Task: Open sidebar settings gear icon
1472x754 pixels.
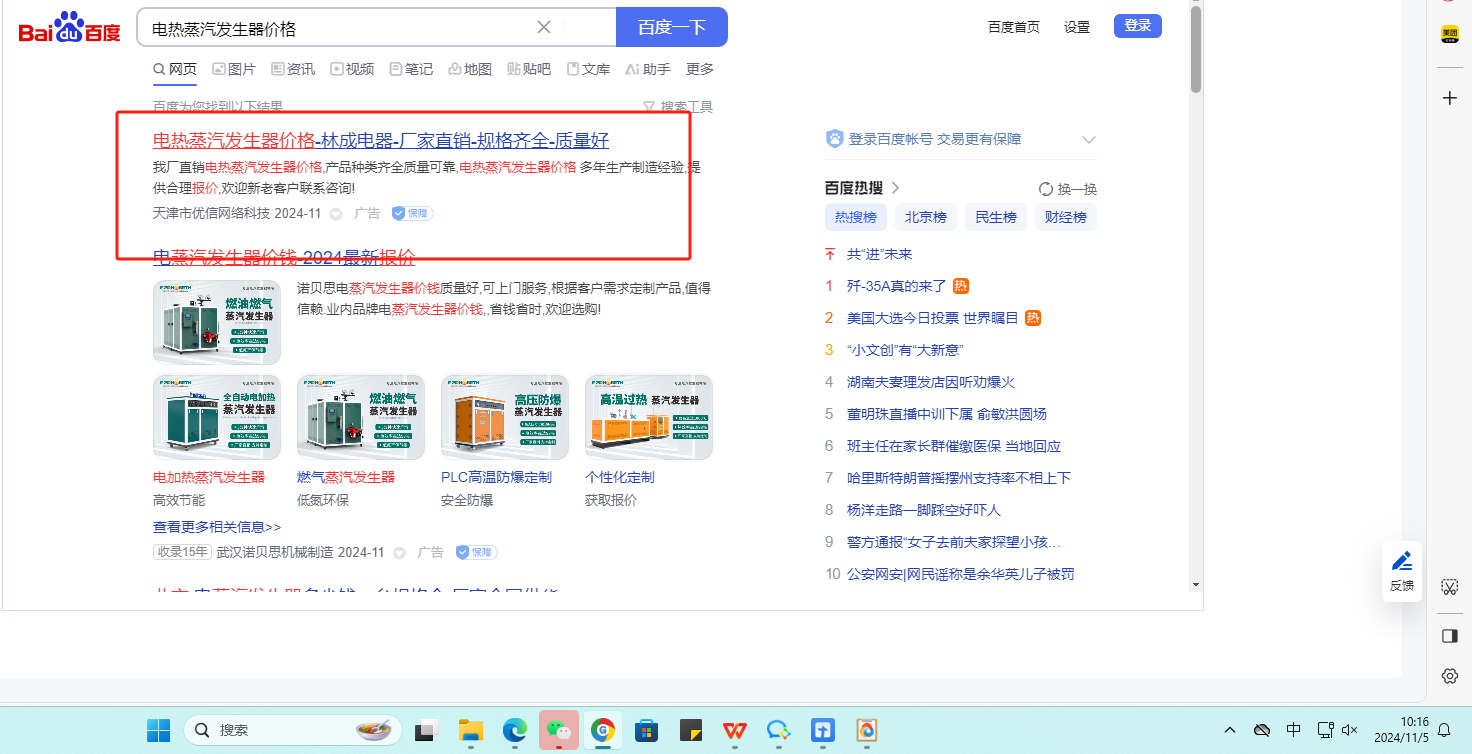Action: pos(1450,676)
